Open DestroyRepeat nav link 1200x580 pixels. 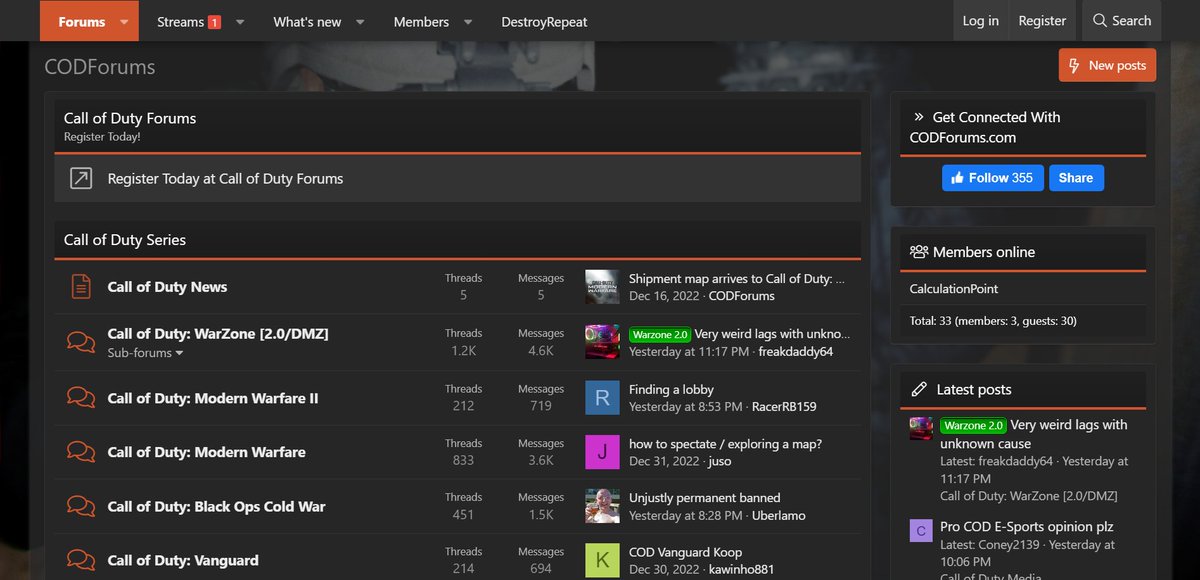pos(544,22)
